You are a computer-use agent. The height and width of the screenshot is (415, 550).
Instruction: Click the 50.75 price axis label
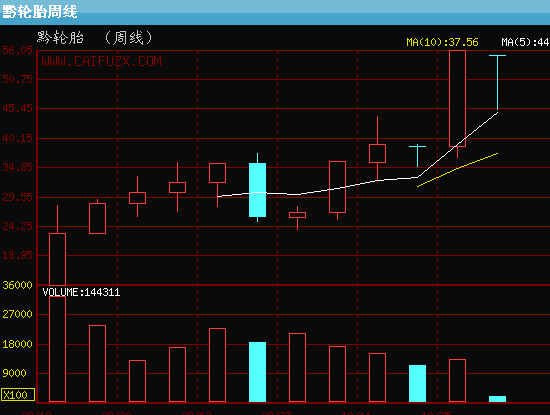[17, 79]
